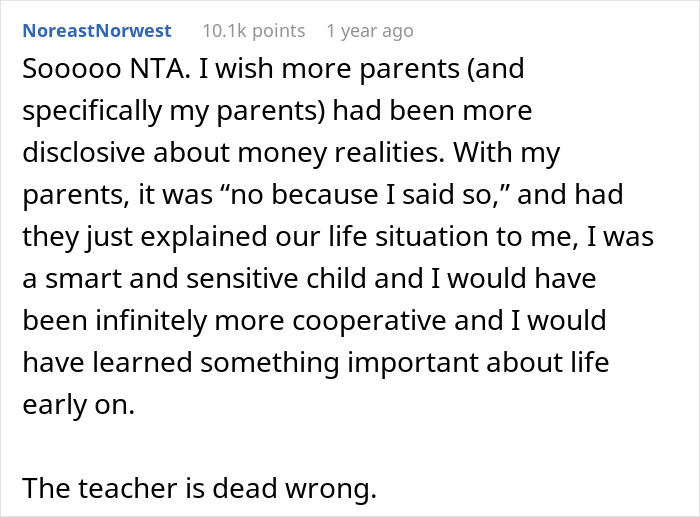Image resolution: width=700 pixels, height=517 pixels.
Task: Click the '1 year ago' timestamp
Action: tap(369, 31)
